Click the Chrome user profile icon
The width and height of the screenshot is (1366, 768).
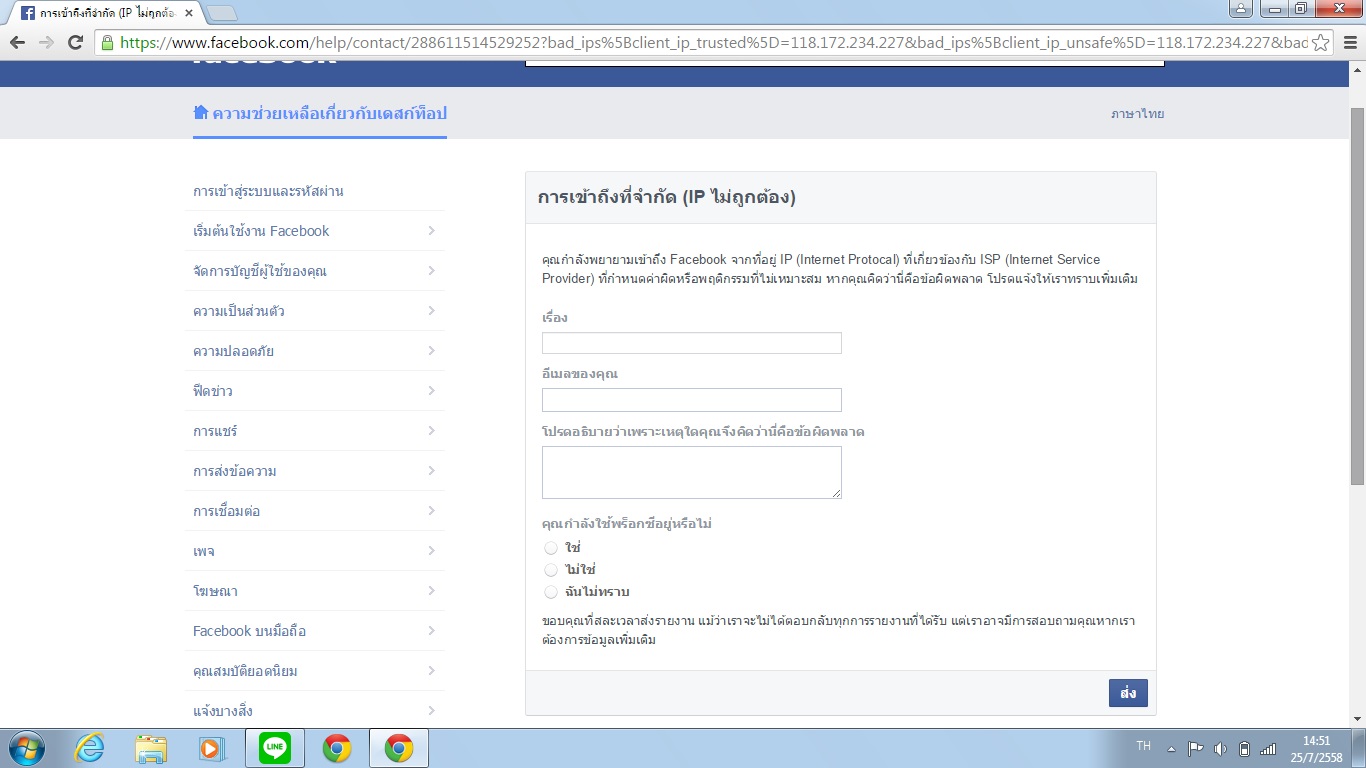[1240, 9]
